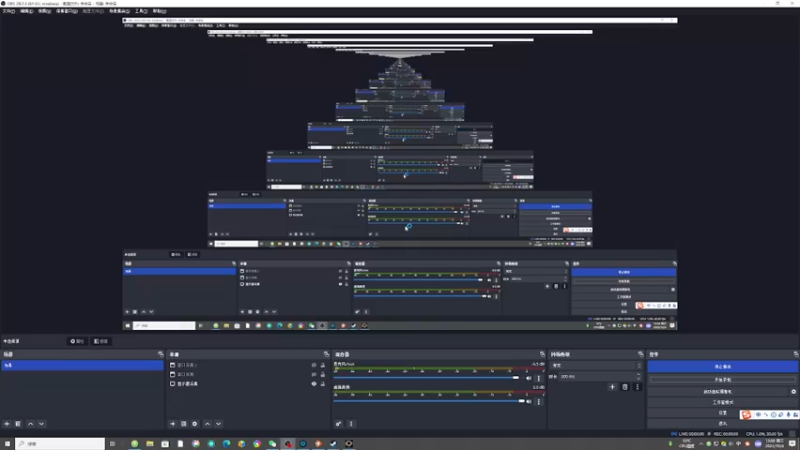800x450 pixels.
Task: Delete the selected source with the Sources panel trash icon
Action: click(184, 424)
